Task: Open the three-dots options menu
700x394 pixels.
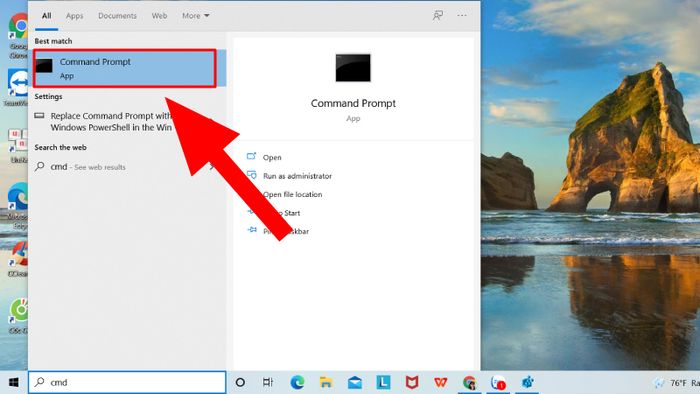Action: [462, 16]
